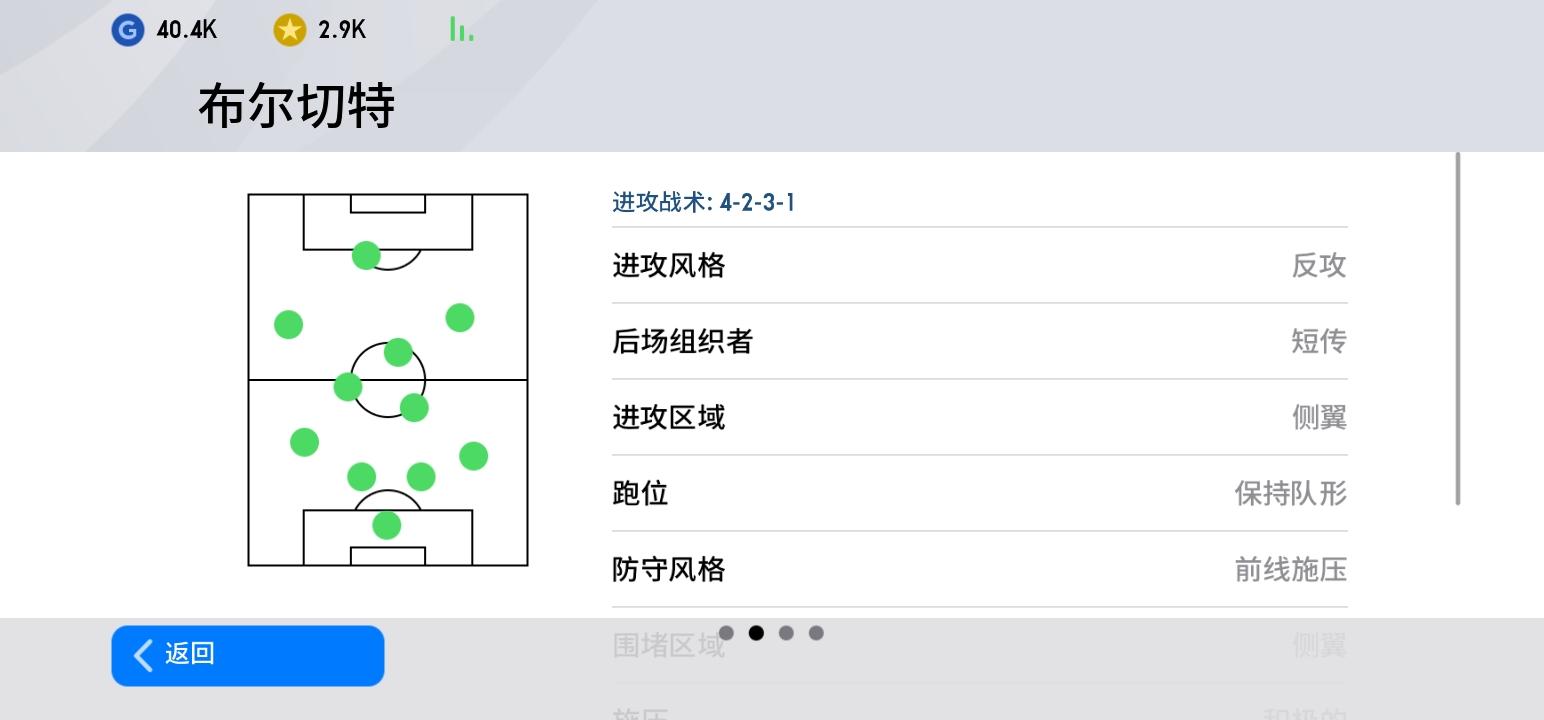1544x720 pixels.
Task: Go to the third page indicator dot
Action: click(786, 633)
